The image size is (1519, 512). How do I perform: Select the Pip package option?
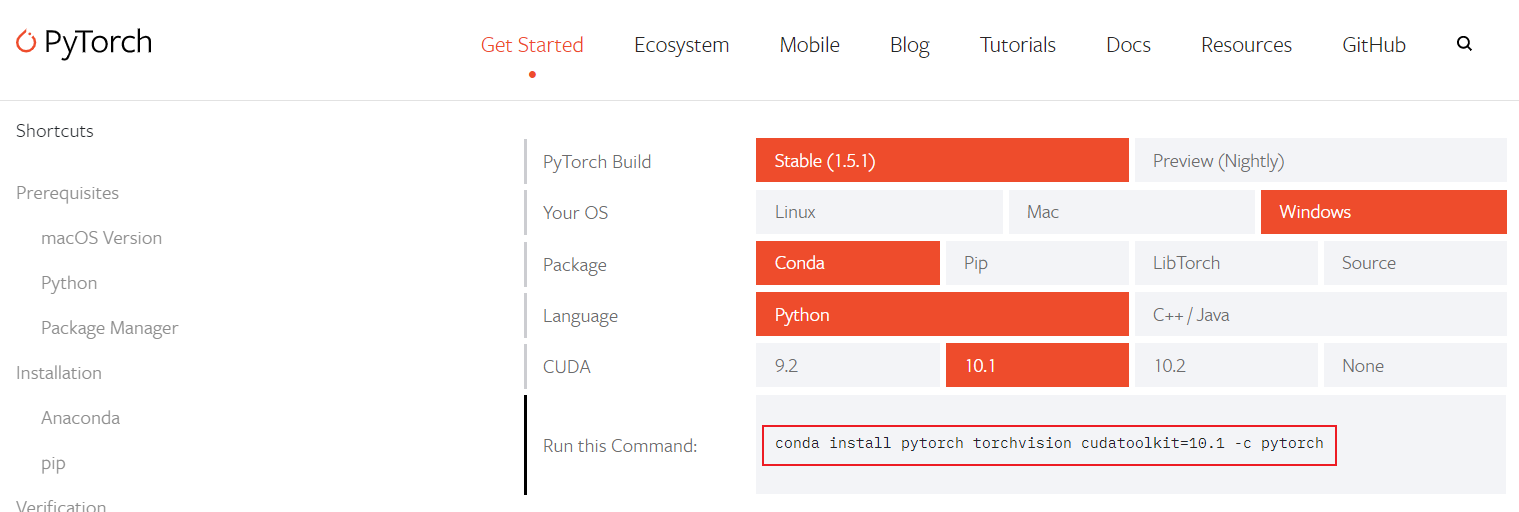(x=1037, y=263)
